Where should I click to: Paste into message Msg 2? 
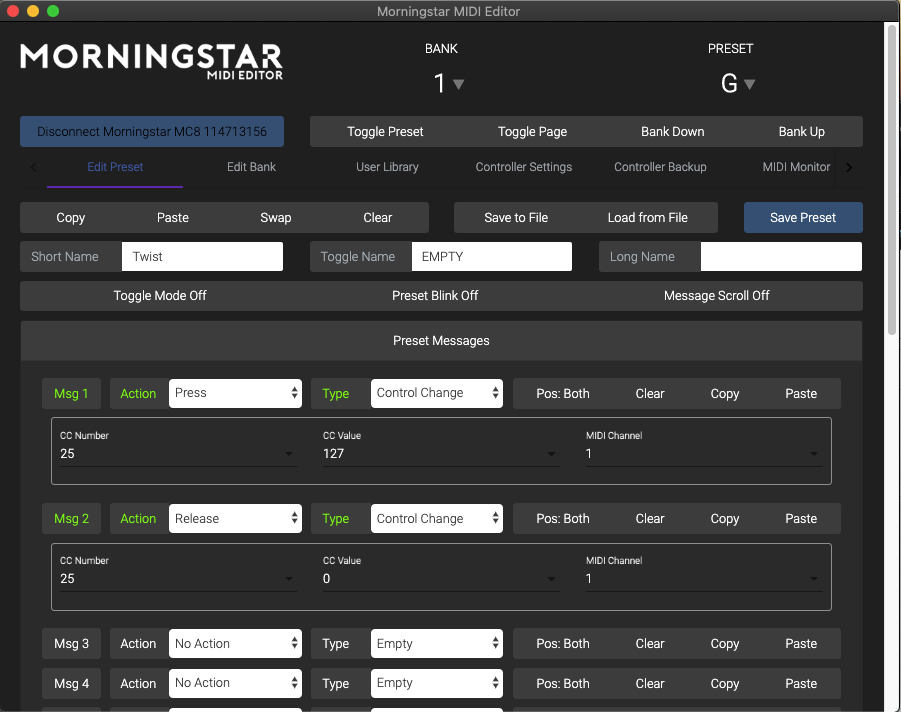pyautogui.click(x=801, y=519)
